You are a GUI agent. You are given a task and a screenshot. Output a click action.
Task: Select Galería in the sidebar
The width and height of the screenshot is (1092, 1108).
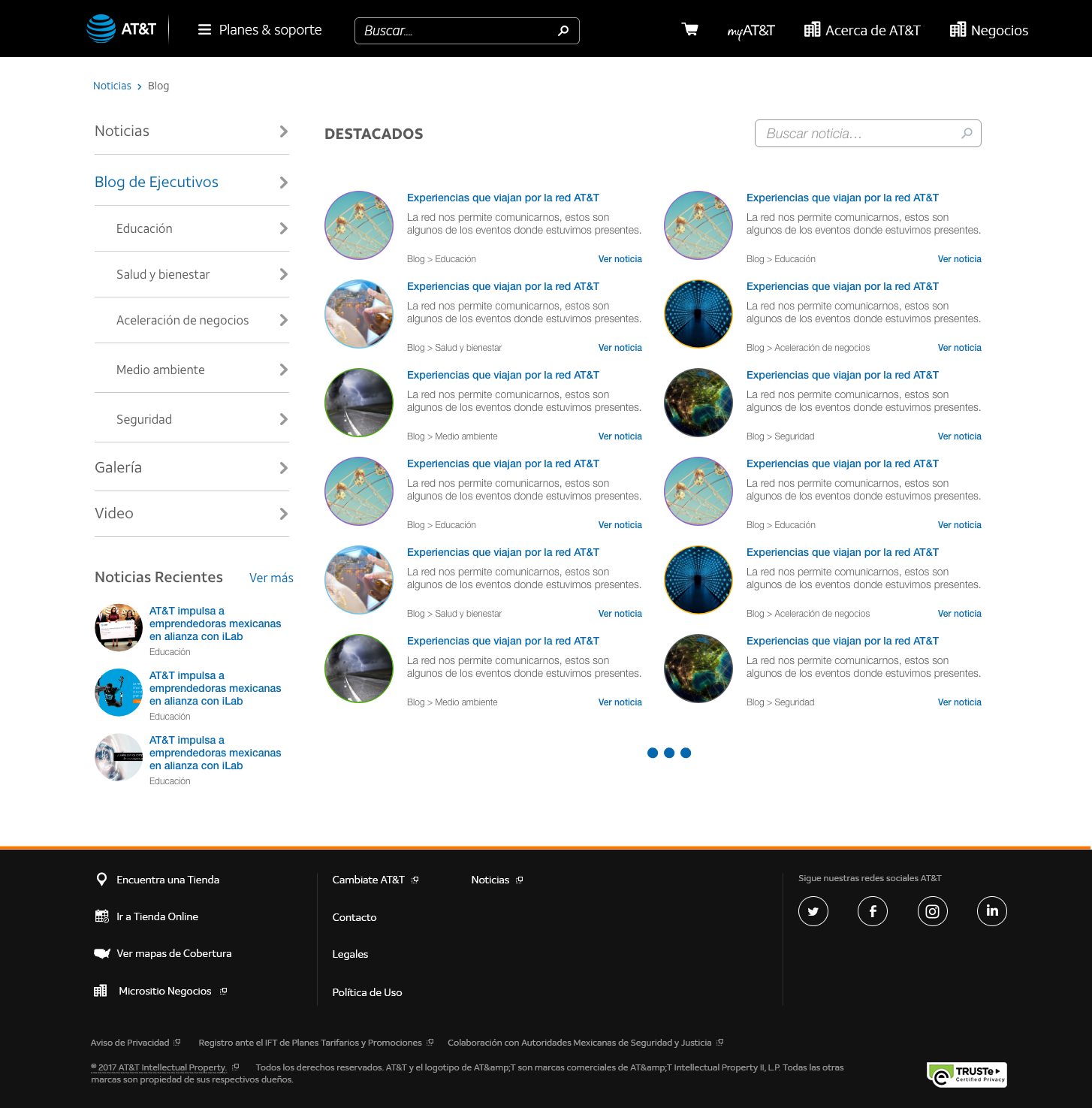118,467
